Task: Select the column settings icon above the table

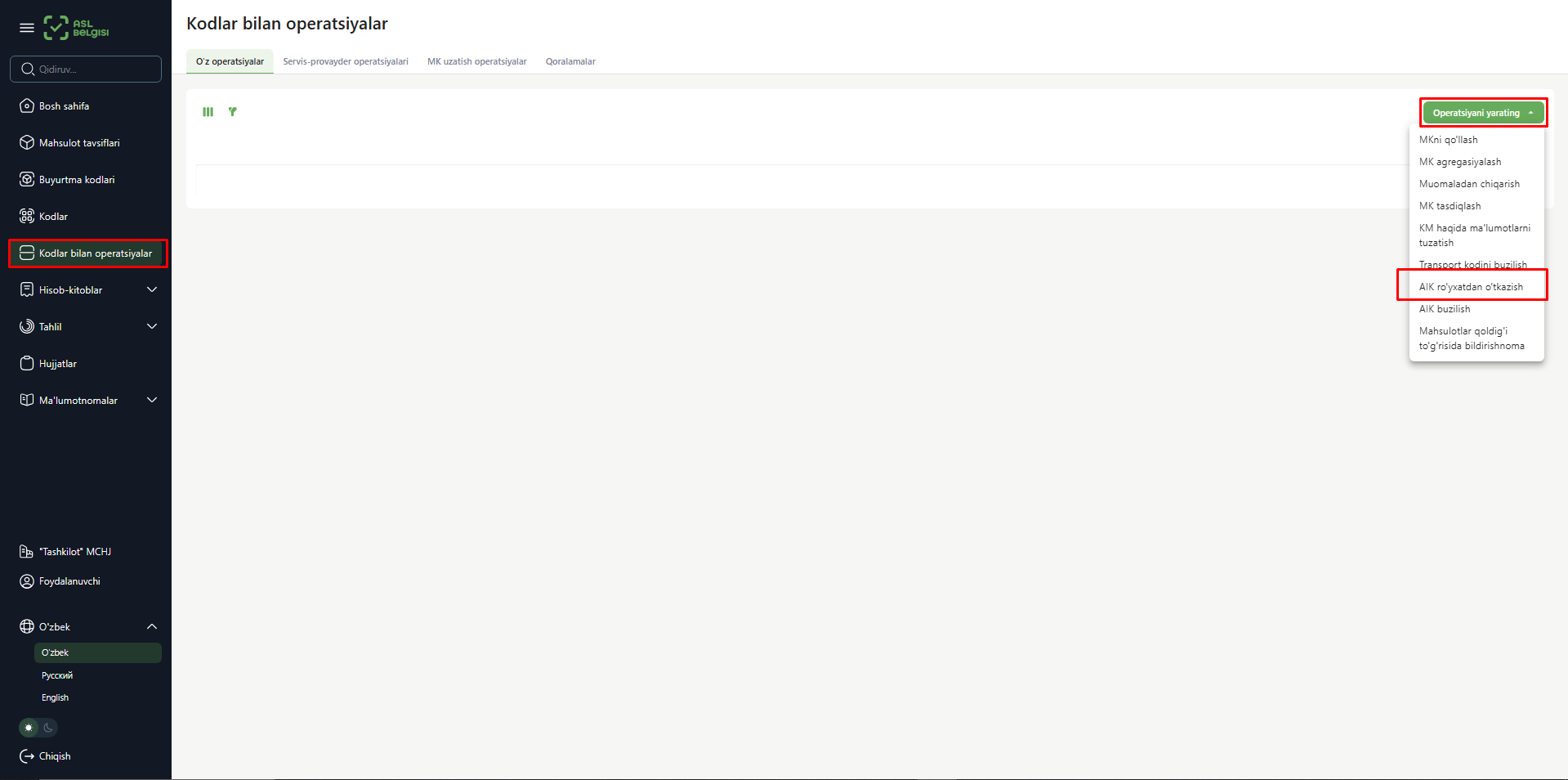Action: (x=208, y=111)
